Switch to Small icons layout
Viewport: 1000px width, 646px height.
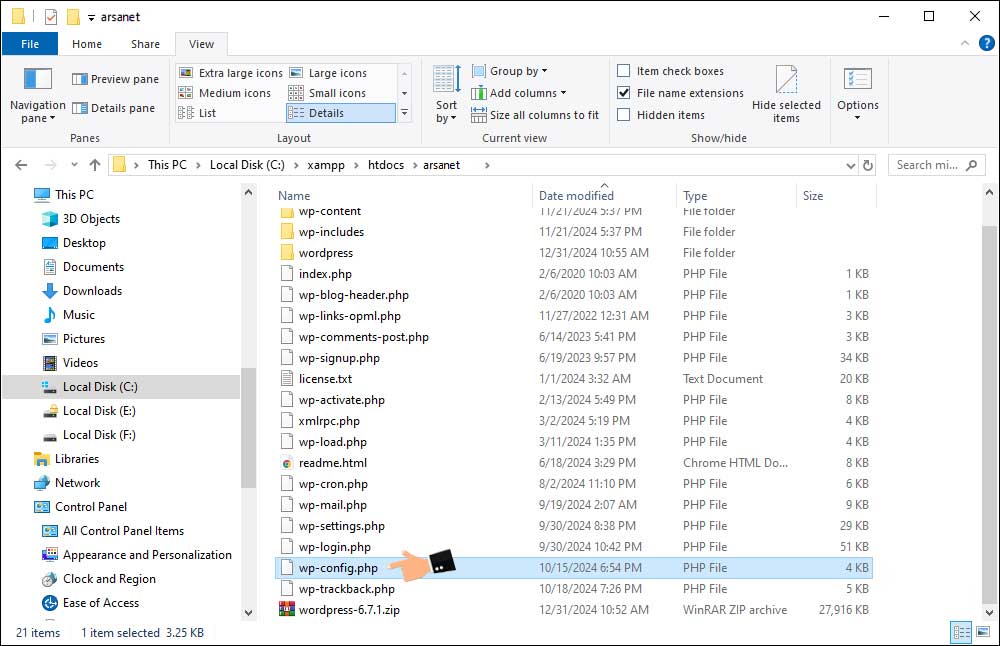(x=327, y=93)
